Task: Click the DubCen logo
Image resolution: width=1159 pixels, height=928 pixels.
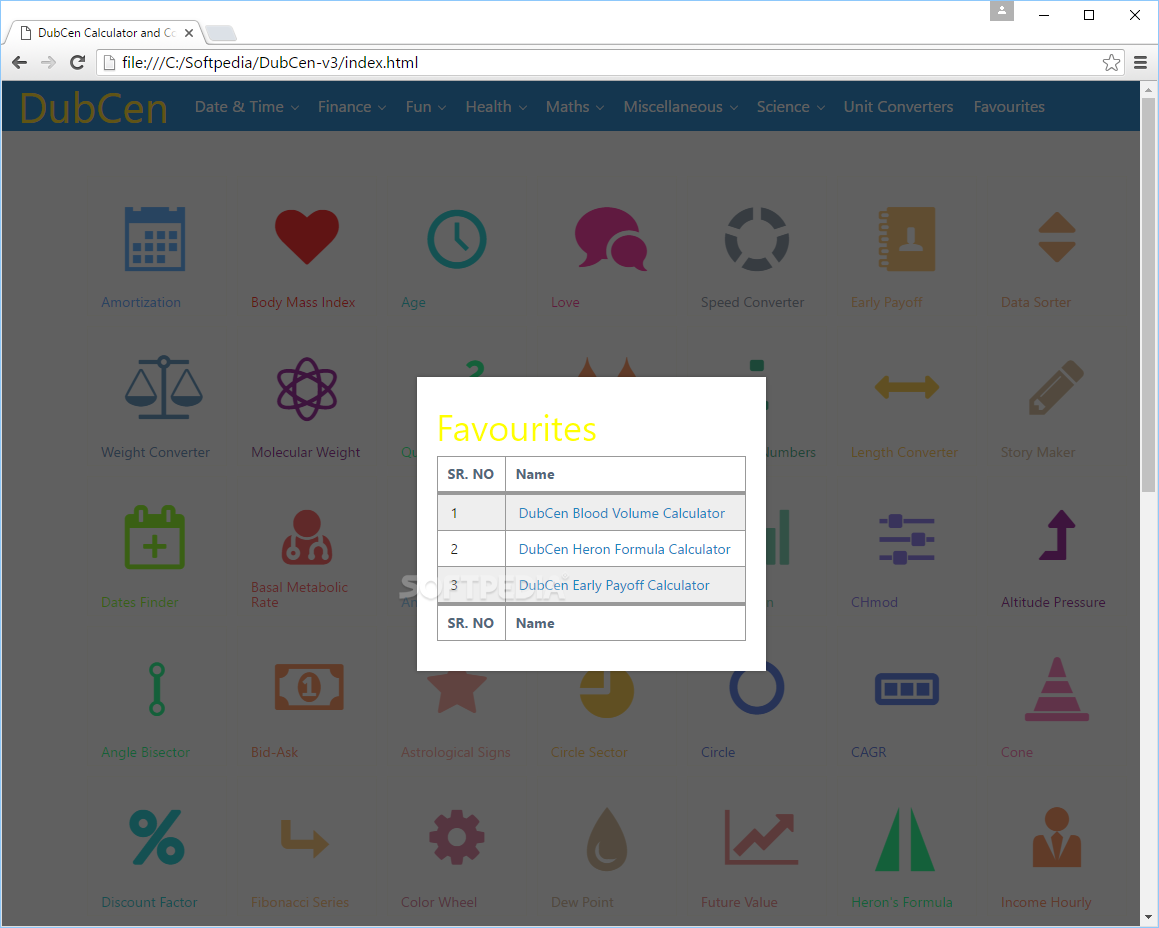Action: (94, 108)
